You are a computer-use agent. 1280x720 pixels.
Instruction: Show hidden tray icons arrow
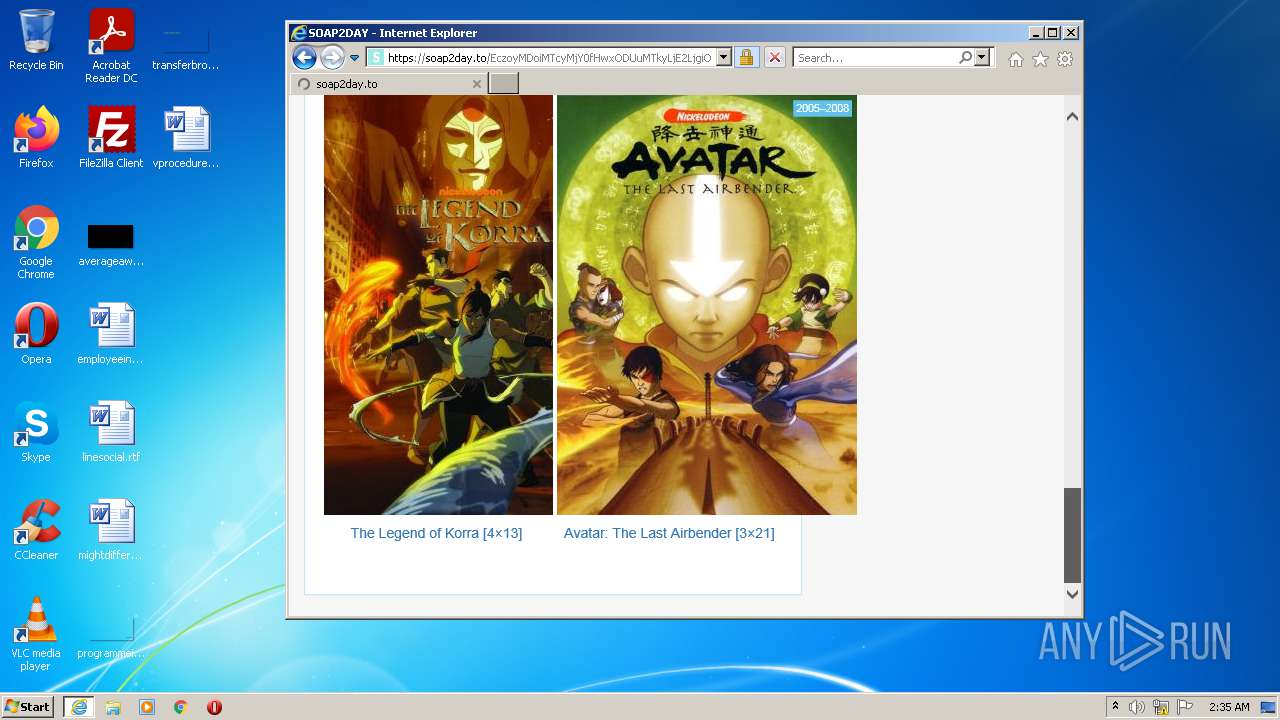tap(1115, 707)
